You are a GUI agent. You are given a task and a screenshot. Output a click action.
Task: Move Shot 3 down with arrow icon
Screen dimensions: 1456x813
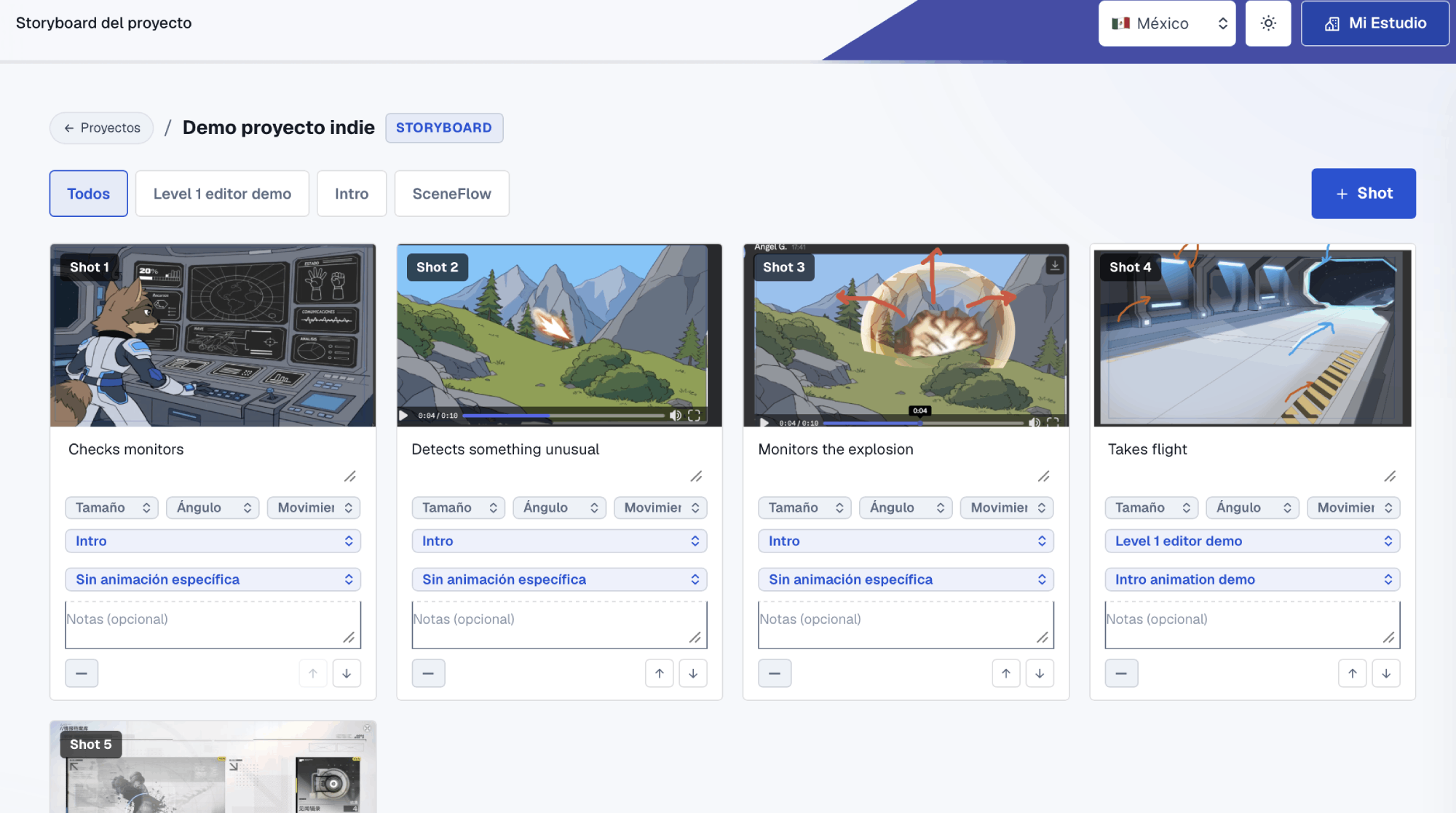coord(1040,673)
